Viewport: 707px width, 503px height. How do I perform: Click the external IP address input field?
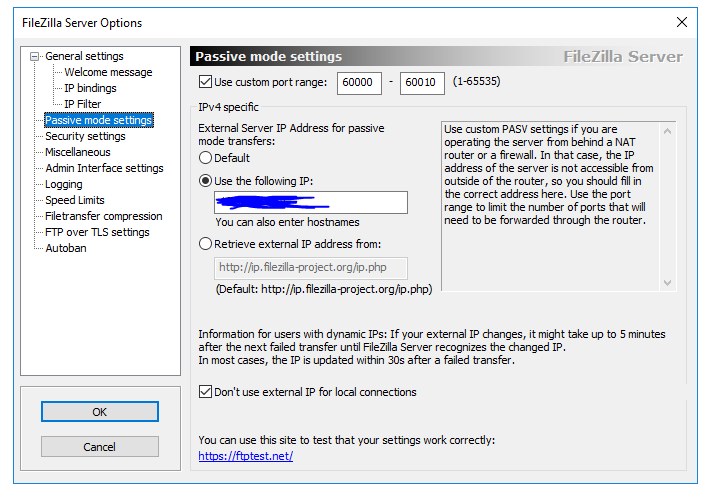click(x=311, y=202)
